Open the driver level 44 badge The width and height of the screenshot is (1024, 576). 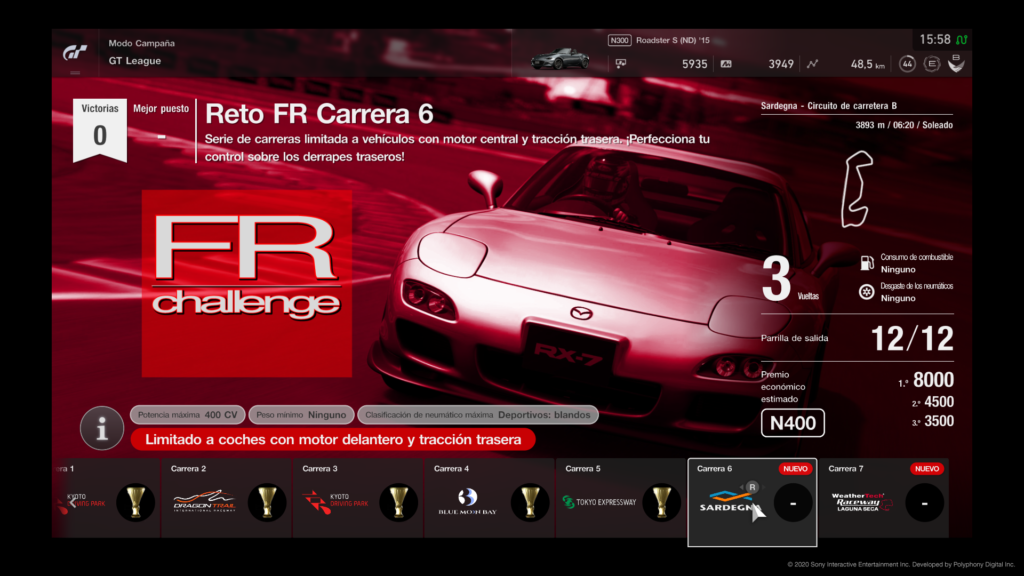coord(907,64)
